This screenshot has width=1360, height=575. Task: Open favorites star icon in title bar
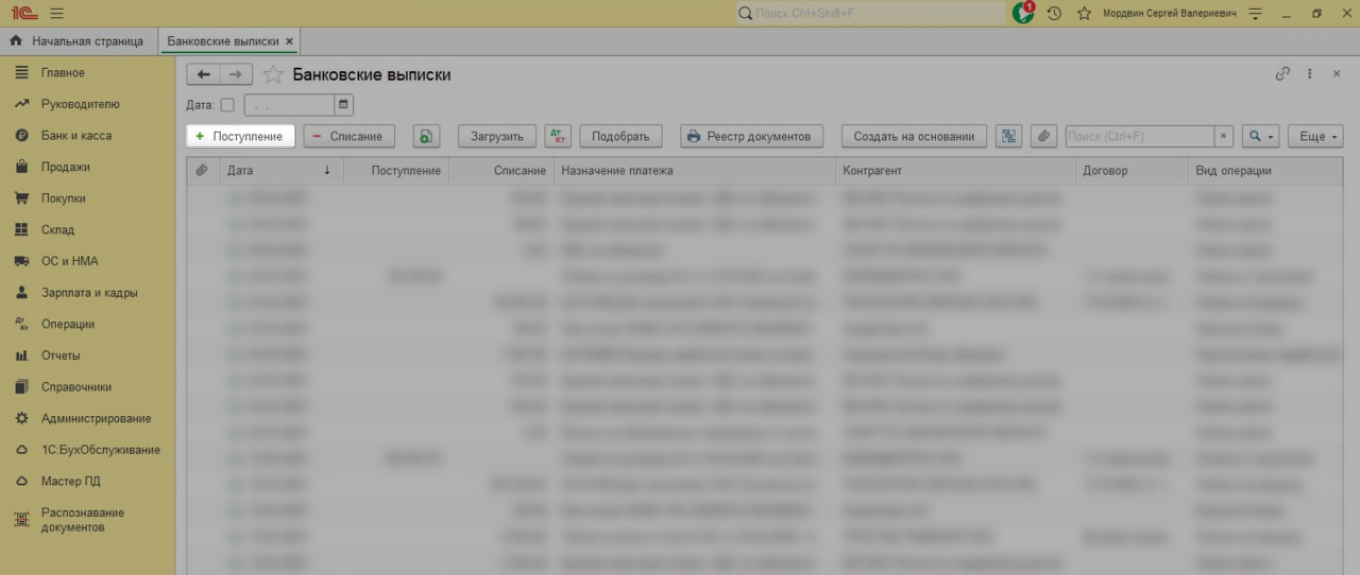(1084, 13)
